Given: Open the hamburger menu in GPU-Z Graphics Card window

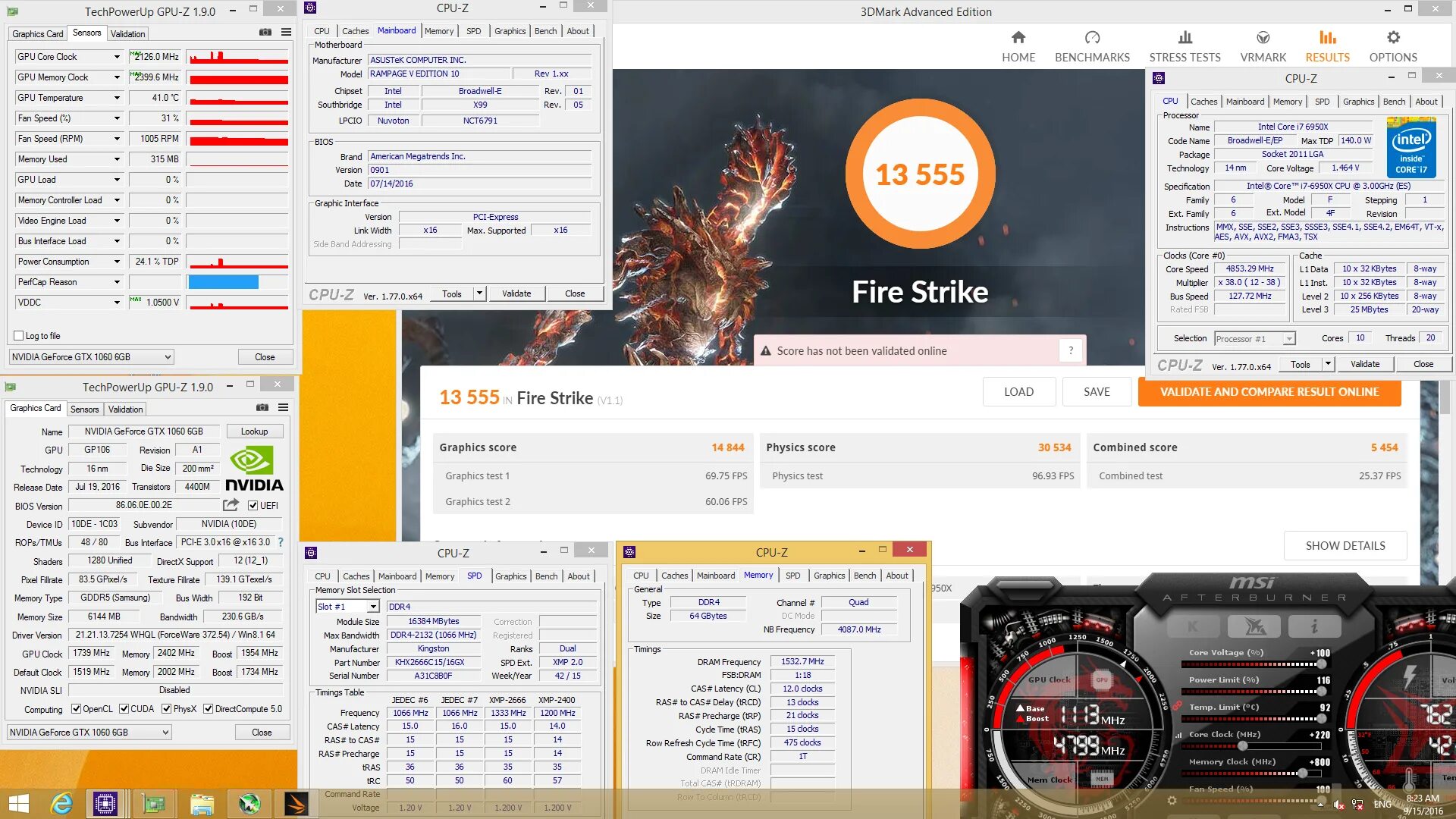Looking at the screenshot, I should click(283, 408).
